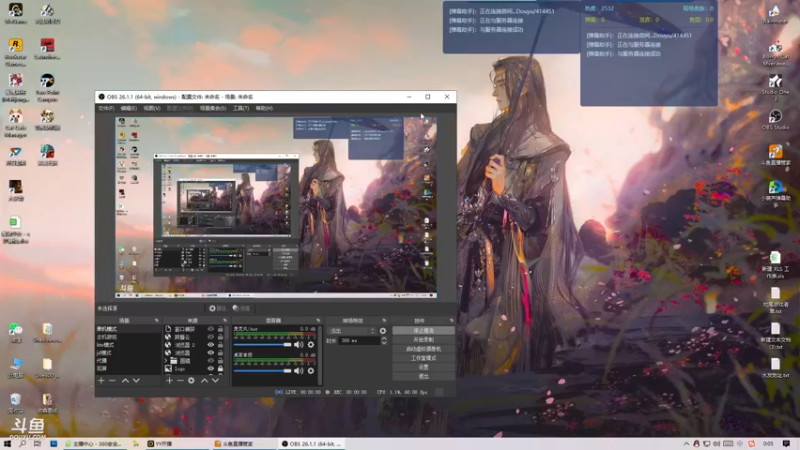Click 停止推流 stop streaming button
The height and width of the screenshot is (450, 800).
423,331
